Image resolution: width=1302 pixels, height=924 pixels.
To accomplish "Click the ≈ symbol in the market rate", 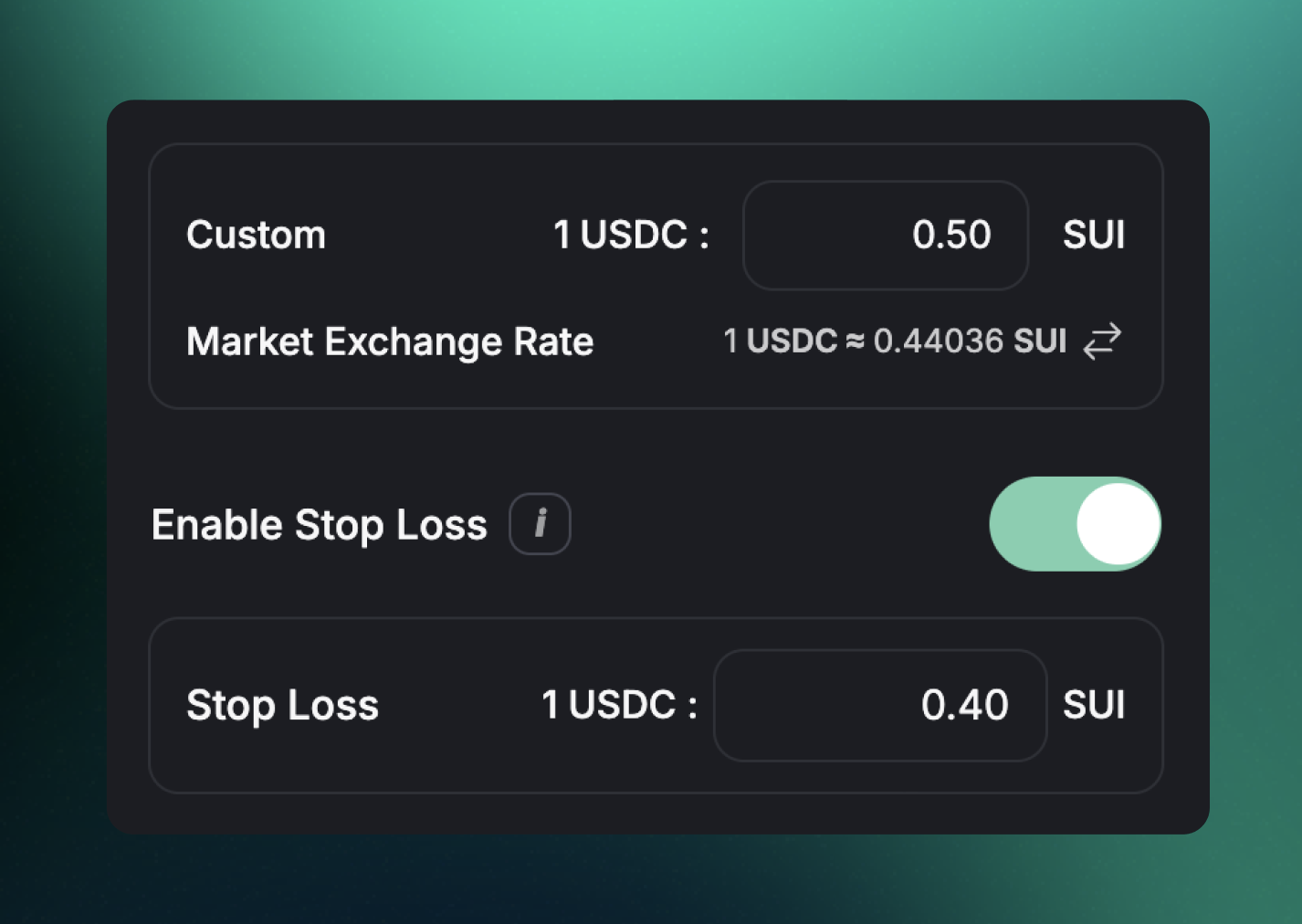I will [x=855, y=341].
